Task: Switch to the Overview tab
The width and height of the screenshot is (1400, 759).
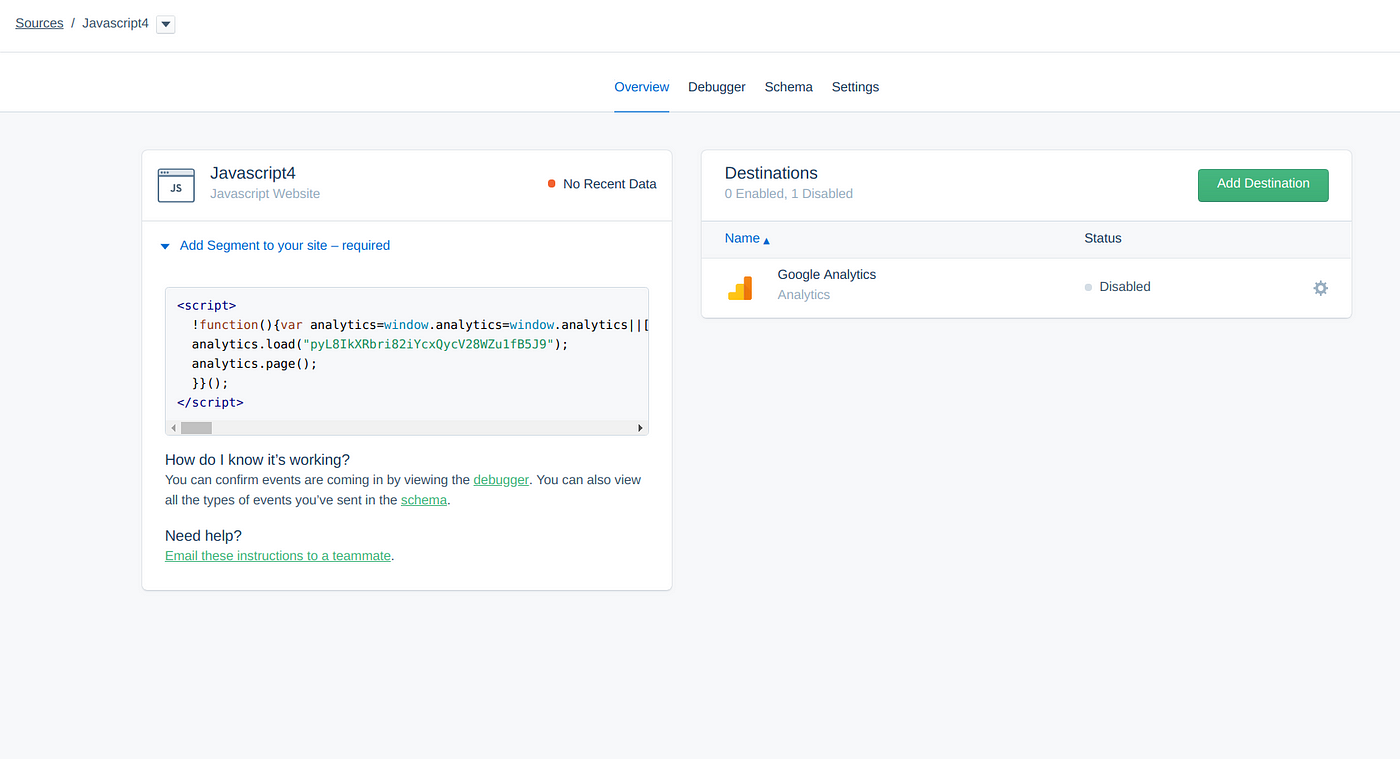Action: (642, 87)
